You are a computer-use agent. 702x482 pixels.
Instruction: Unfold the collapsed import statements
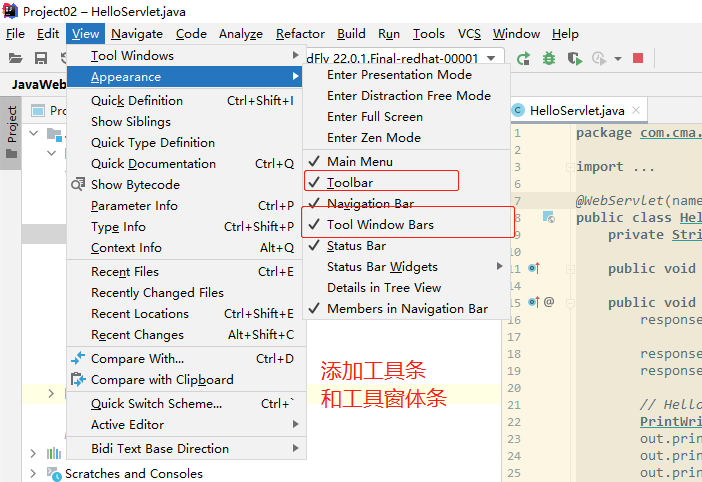click(x=570, y=167)
